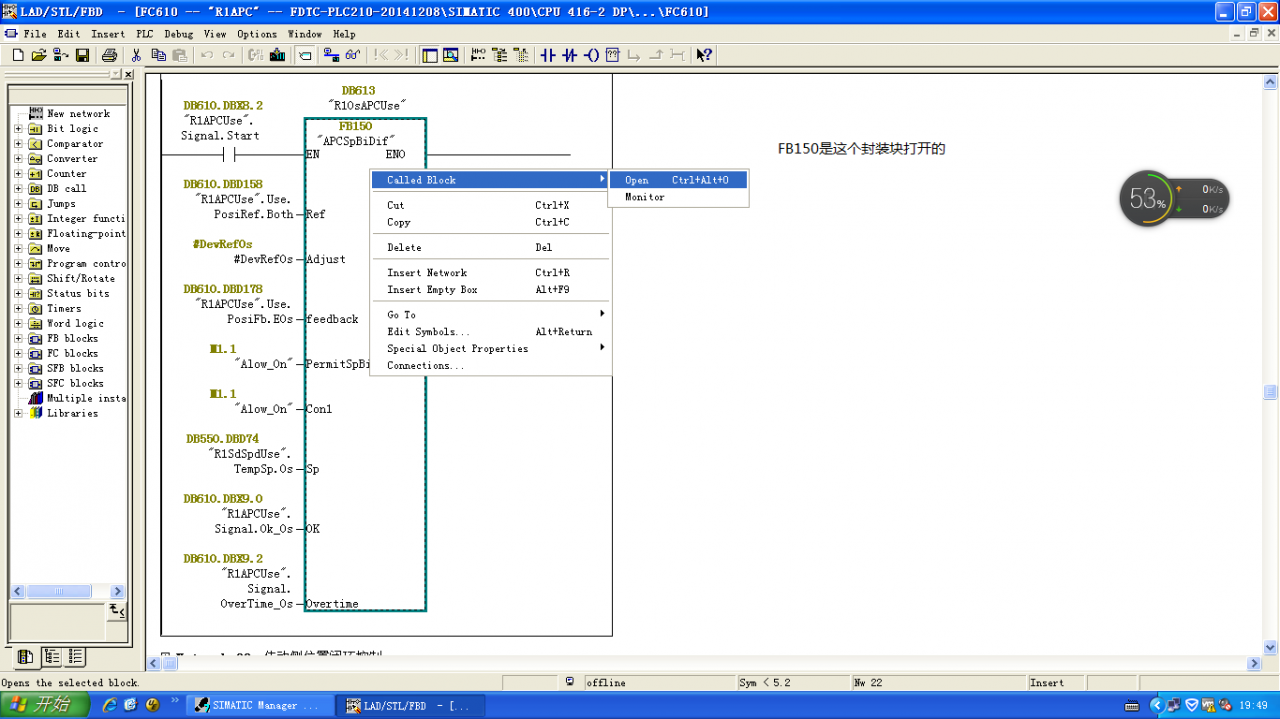This screenshot has height=719, width=1280.
Task: Select Move in element tree
Action: pos(58,248)
